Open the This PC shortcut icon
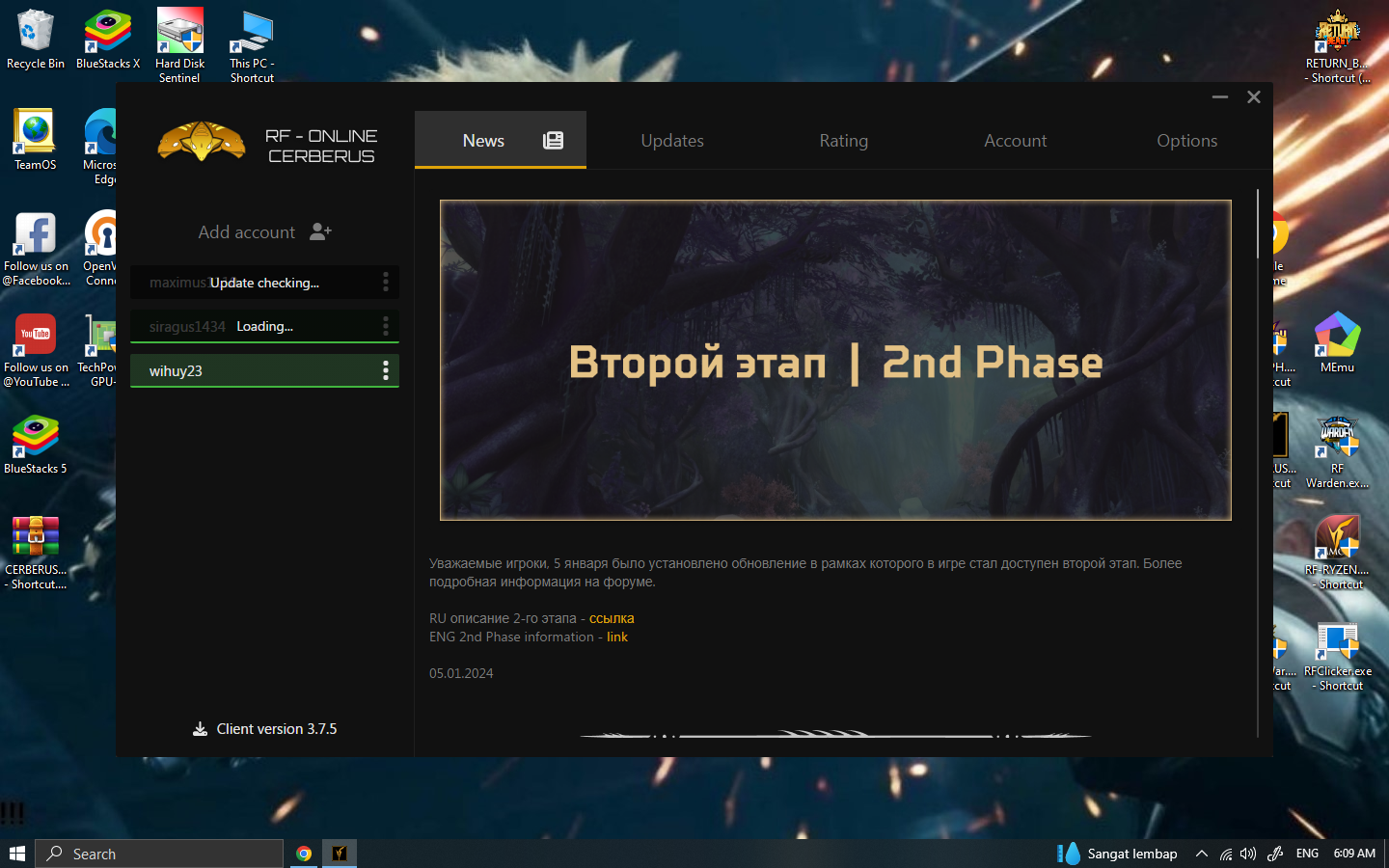 click(x=252, y=45)
